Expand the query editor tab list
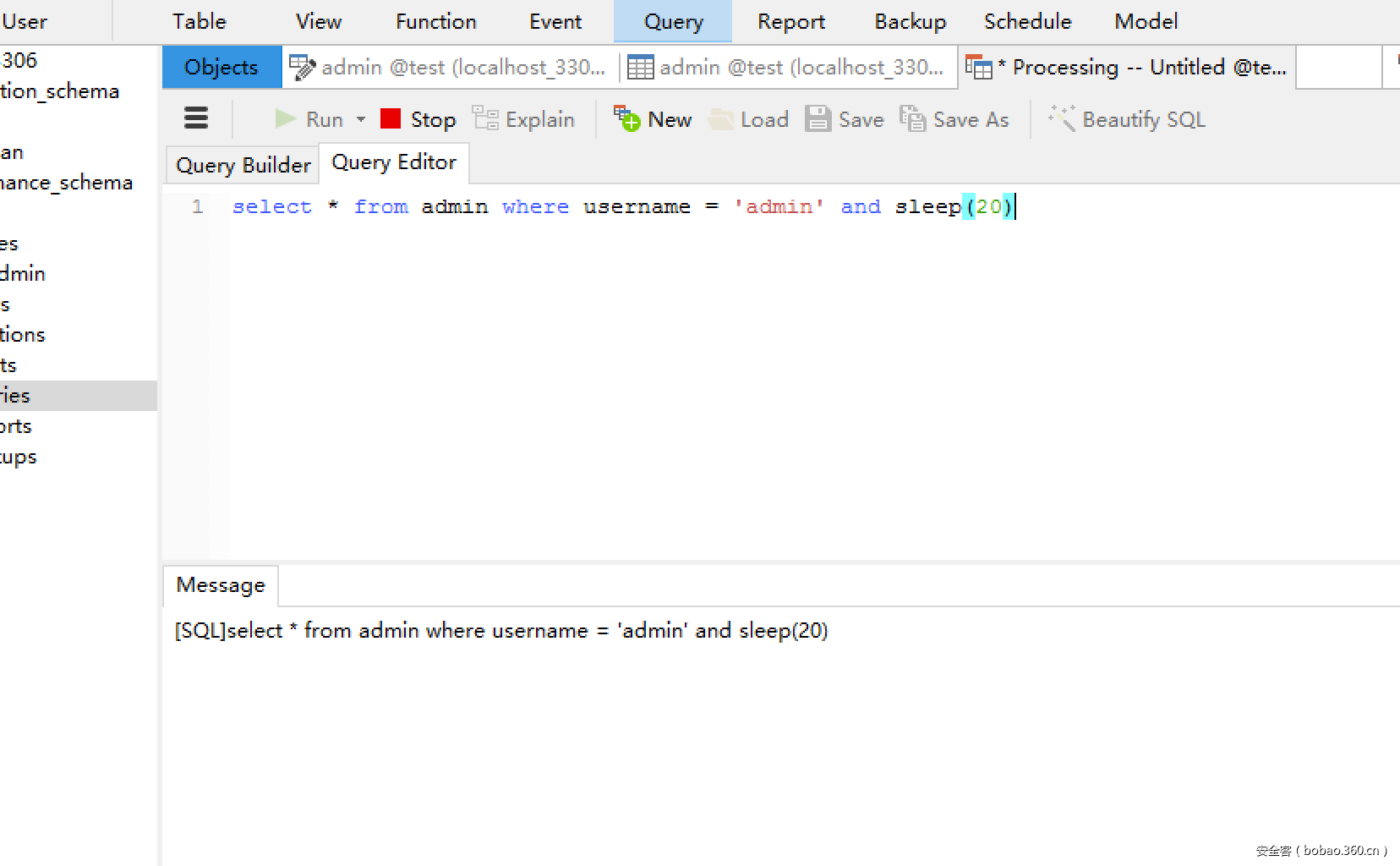Viewport: 1400px width, 866px height. pos(1339,67)
